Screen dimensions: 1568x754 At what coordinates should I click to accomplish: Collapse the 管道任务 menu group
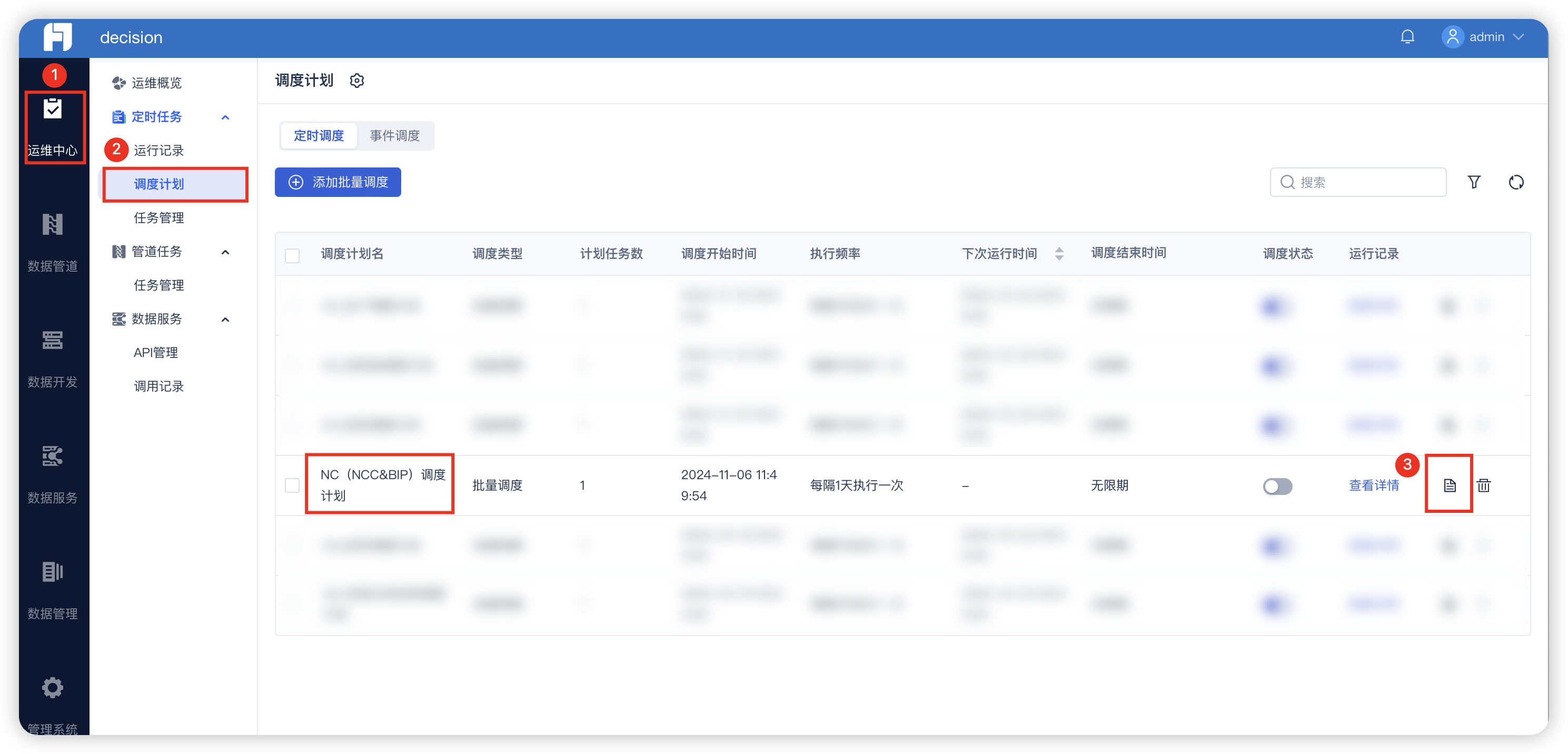tap(225, 252)
